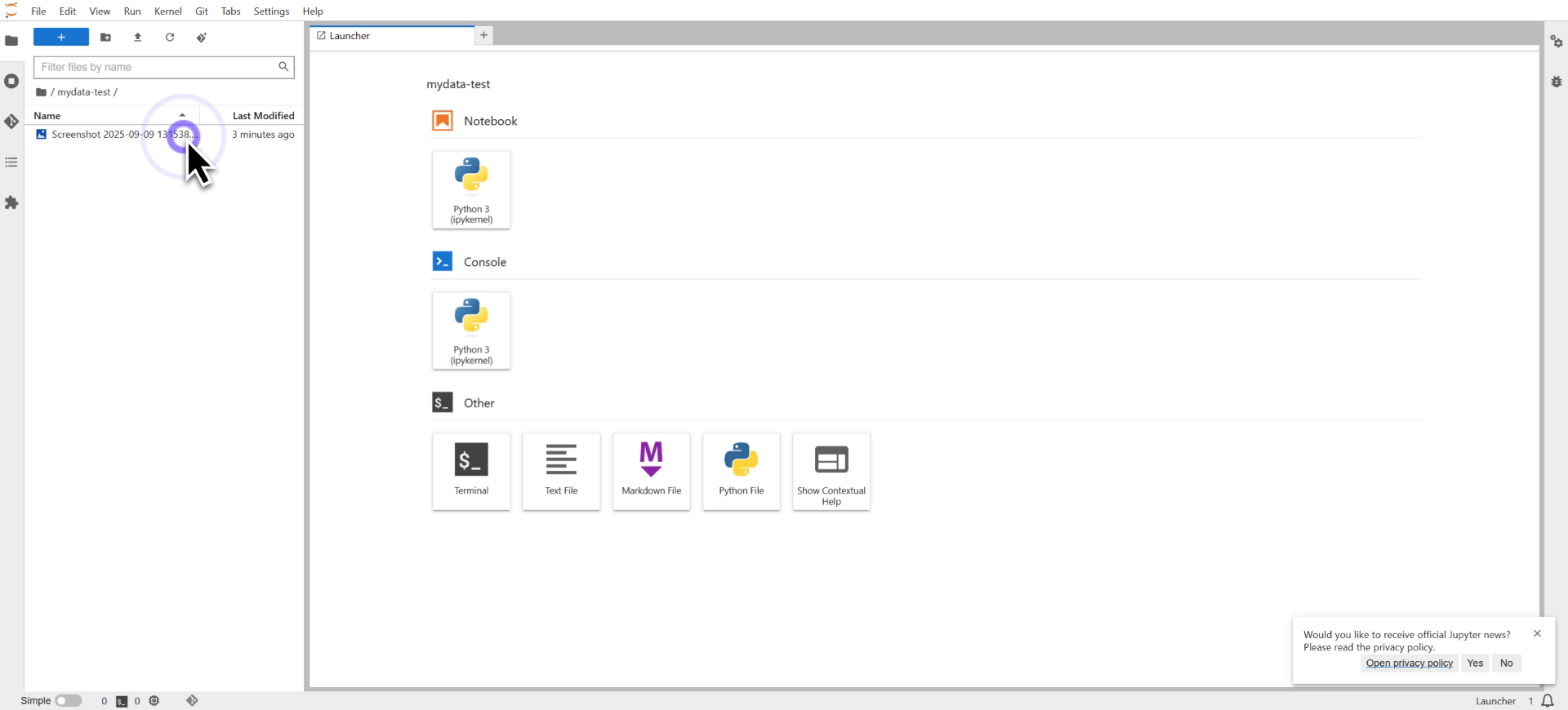The height and width of the screenshot is (710, 1568).
Task: Add a new tab with plus button
Action: pyautogui.click(x=483, y=35)
